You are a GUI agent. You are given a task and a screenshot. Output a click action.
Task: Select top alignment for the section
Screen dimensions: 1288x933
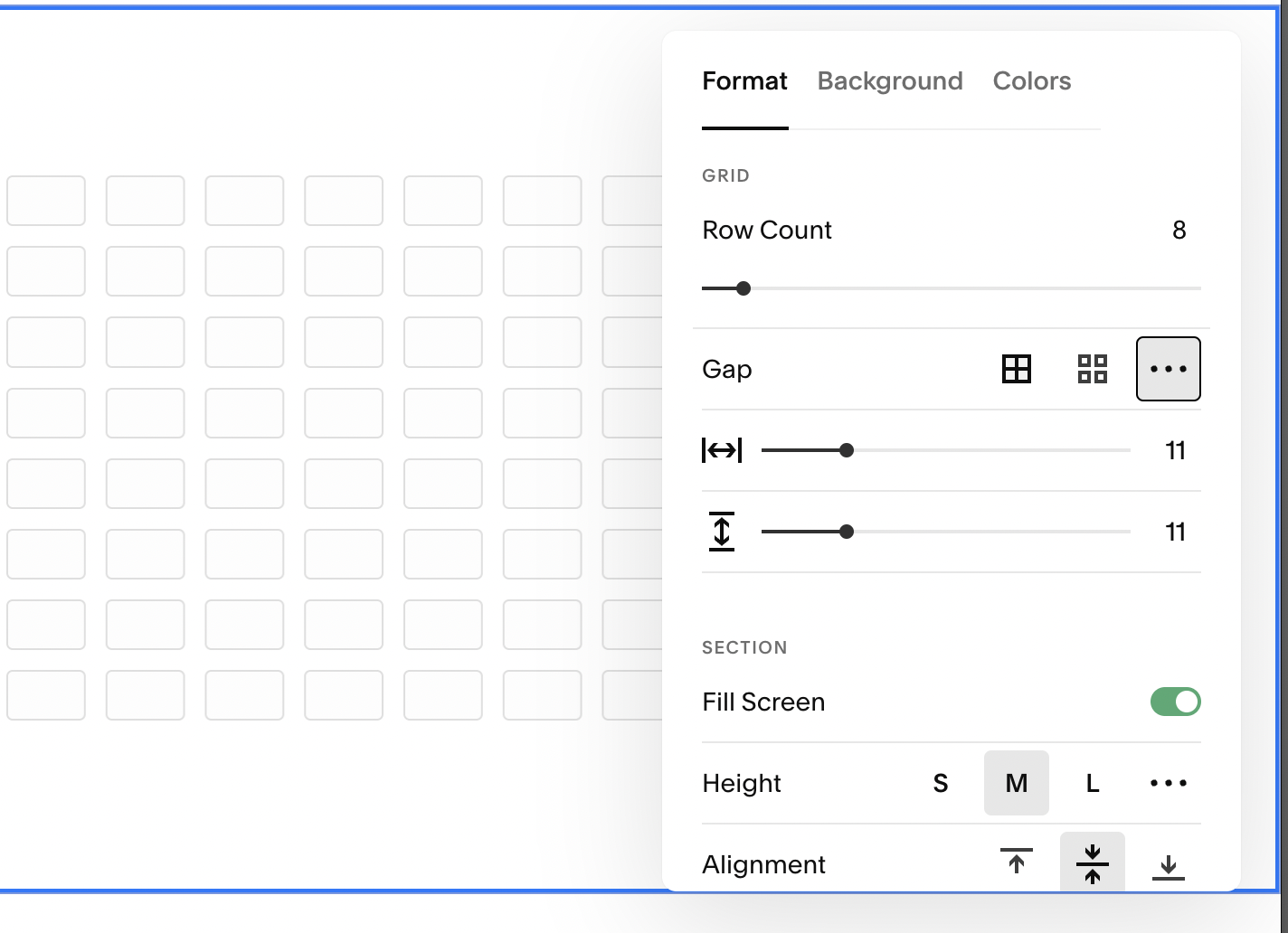pos(1016,863)
